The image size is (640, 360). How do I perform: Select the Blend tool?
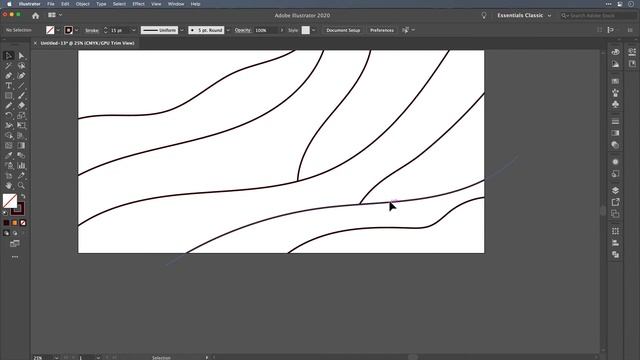21,156
